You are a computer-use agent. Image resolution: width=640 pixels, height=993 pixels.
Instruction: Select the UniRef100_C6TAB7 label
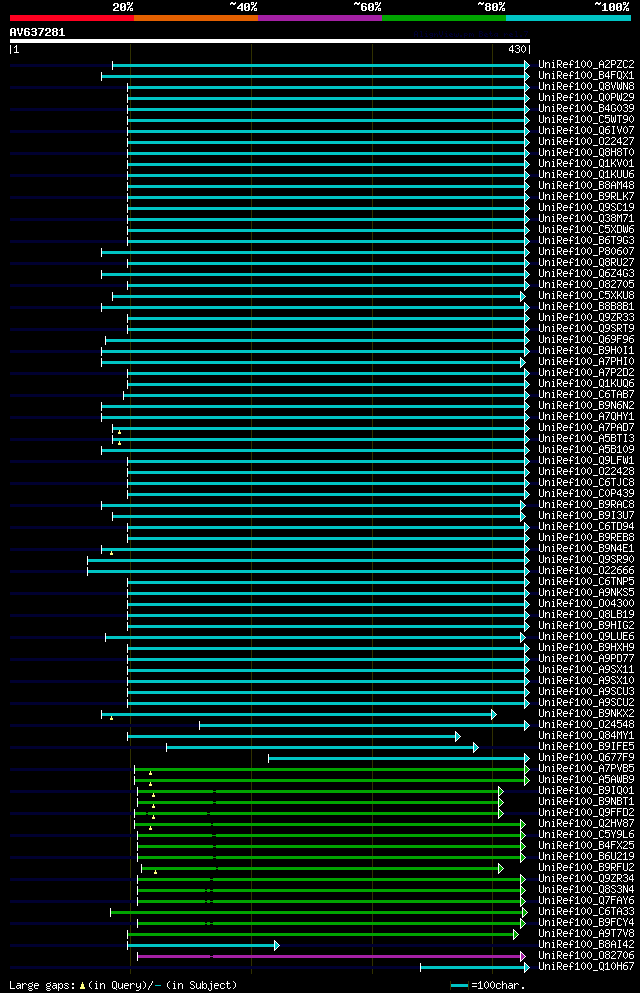[586, 395]
